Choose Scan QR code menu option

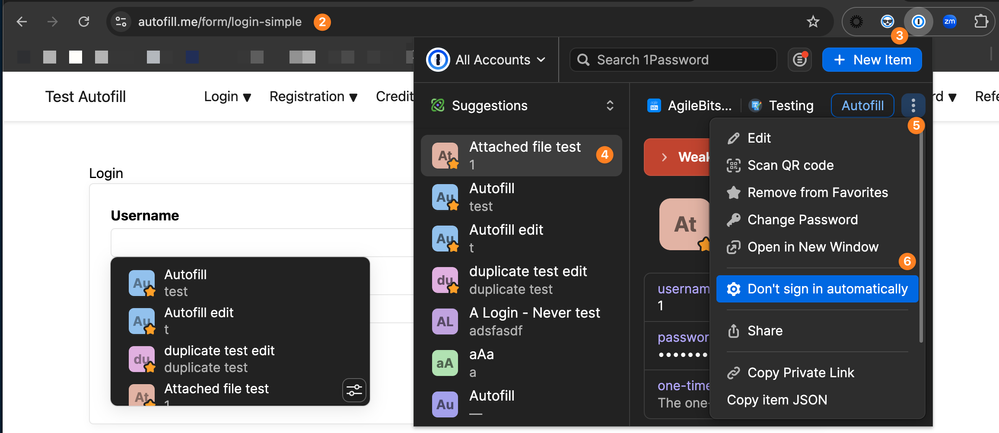[x=817, y=166]
